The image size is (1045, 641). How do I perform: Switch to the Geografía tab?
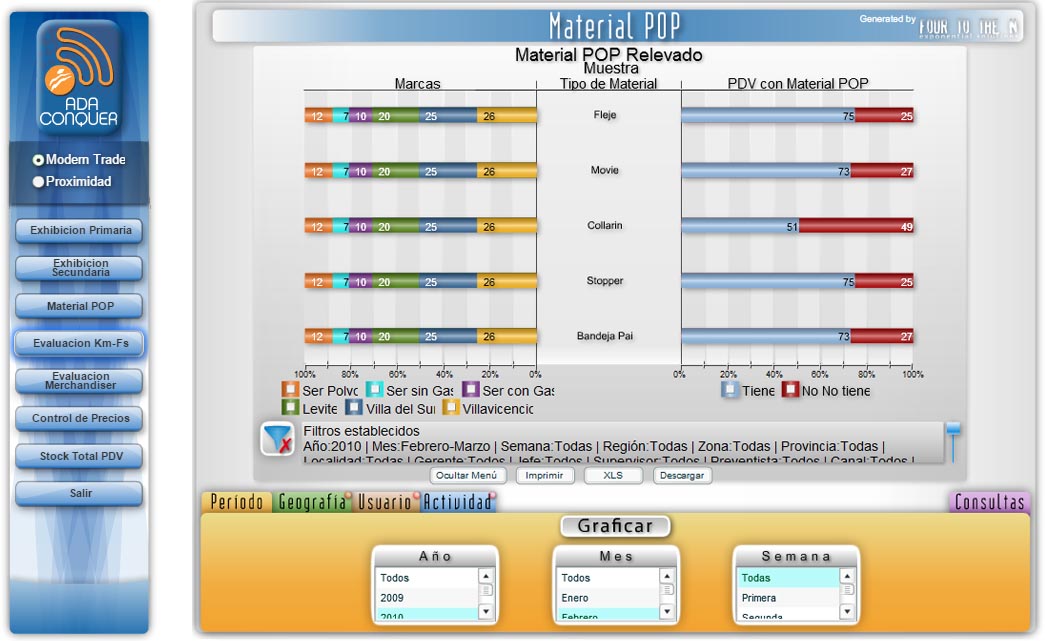(x=312, y=502)
